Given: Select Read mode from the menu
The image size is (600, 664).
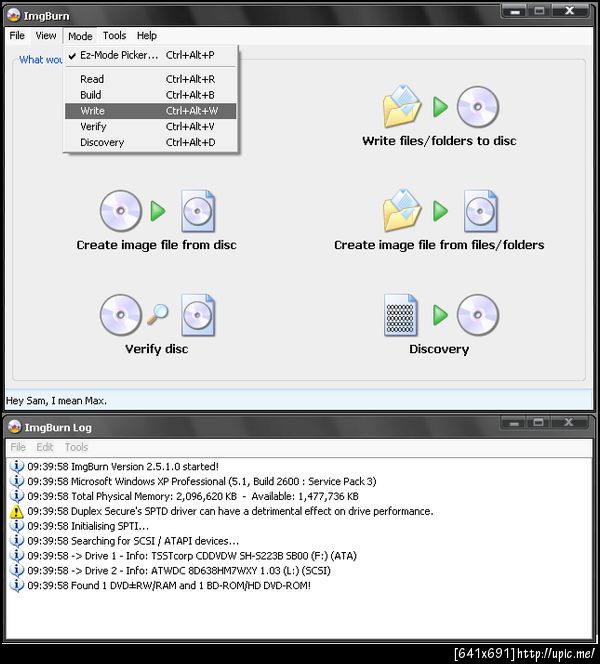Looking at the screenshot, I should point(150,79).
